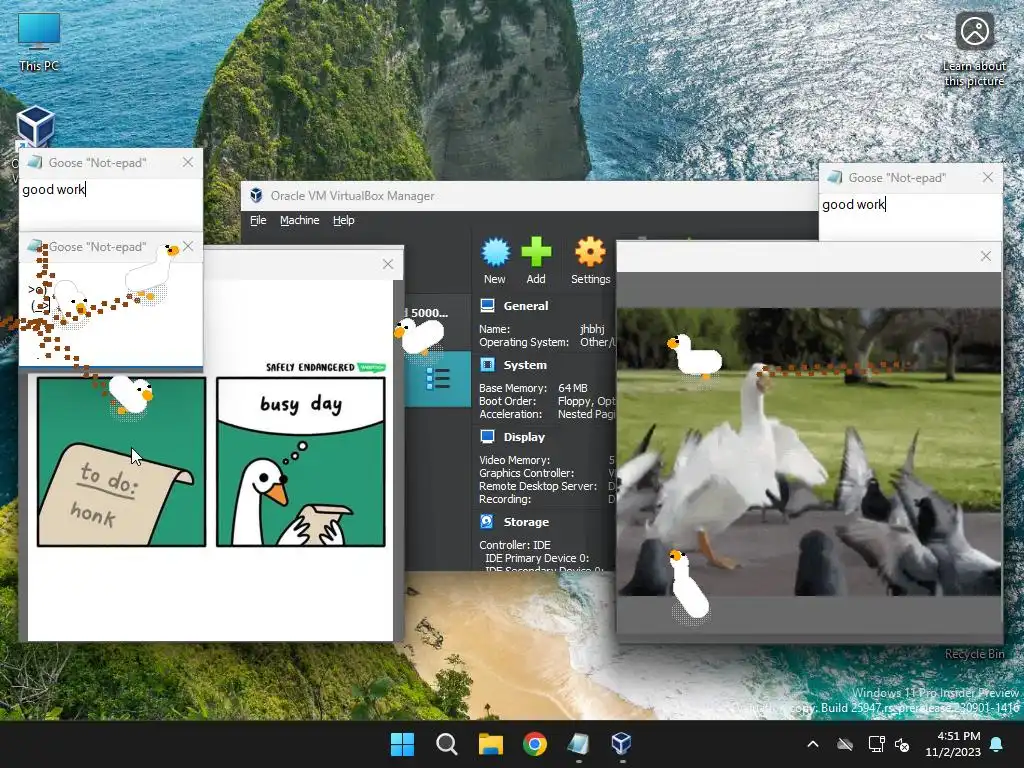This screenshot has height=768, width=1024.
Task: Click the General section heading
Action: (526, 306)
